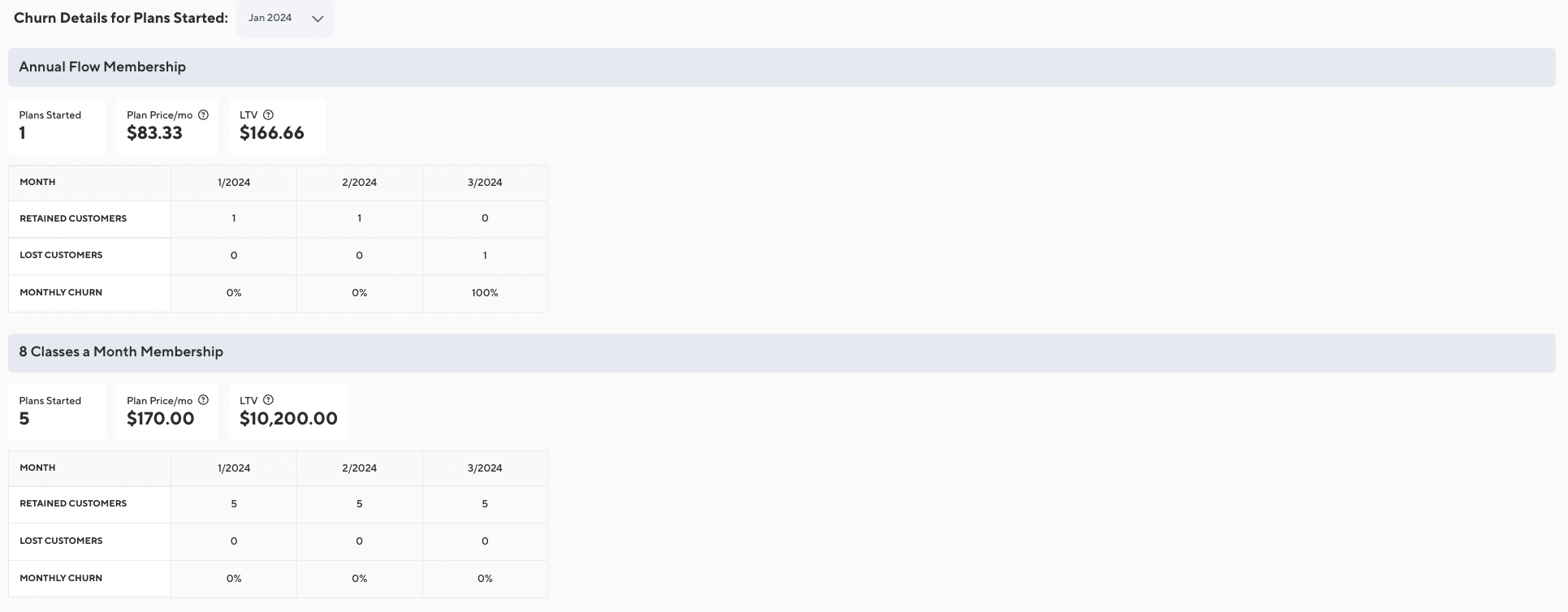Click the 100% monthly churn cell
This screenshot has width=1568, height=612.
coord(485,293)
